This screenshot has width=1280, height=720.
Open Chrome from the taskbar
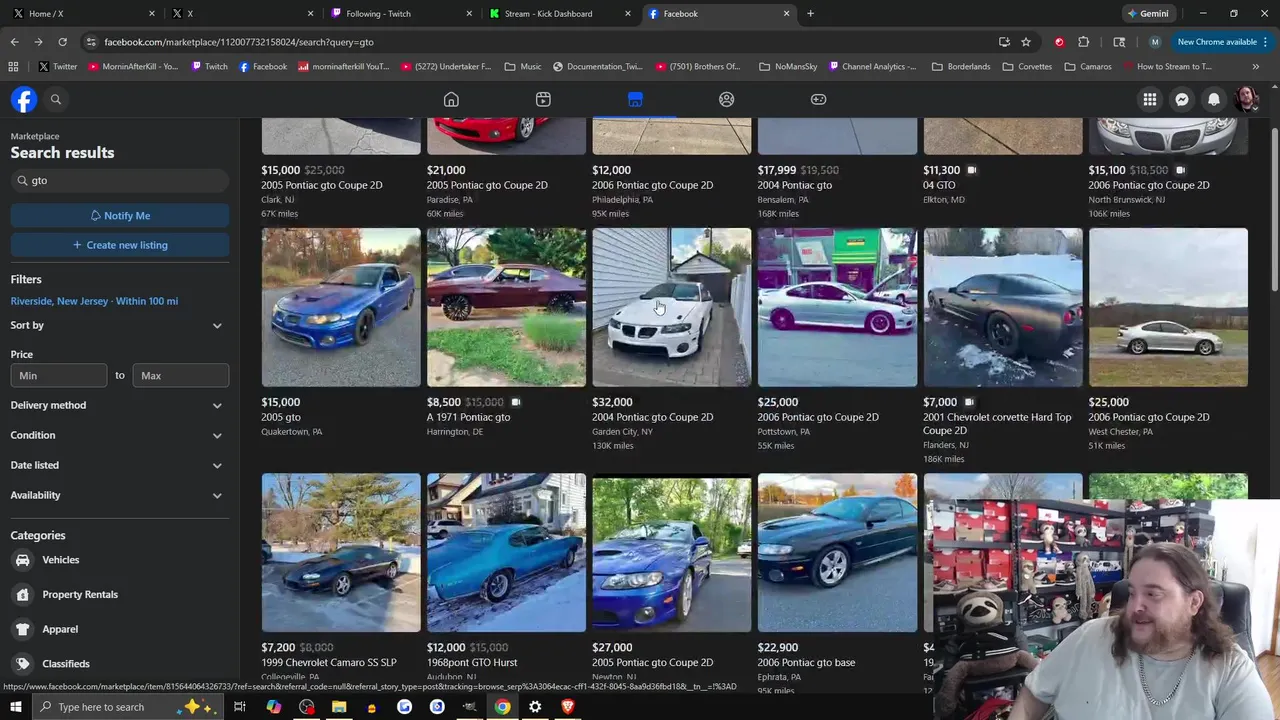tap(502, 707)
